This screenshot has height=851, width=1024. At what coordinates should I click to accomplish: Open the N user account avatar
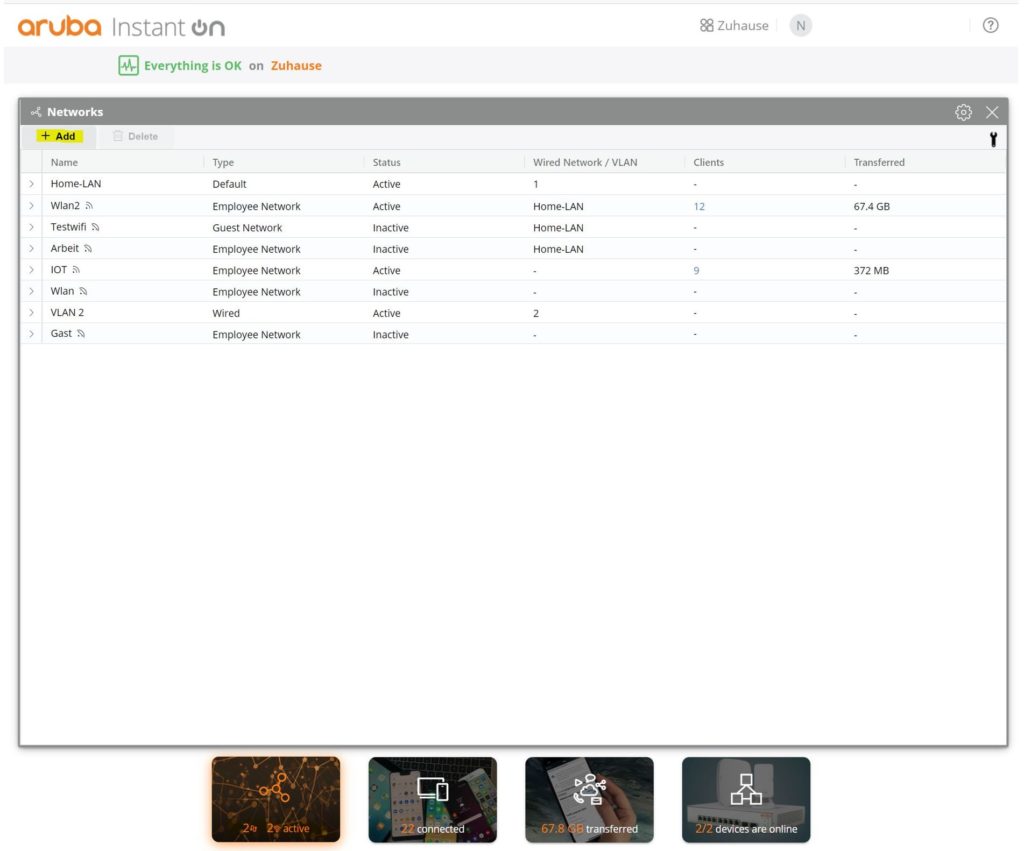801,25
